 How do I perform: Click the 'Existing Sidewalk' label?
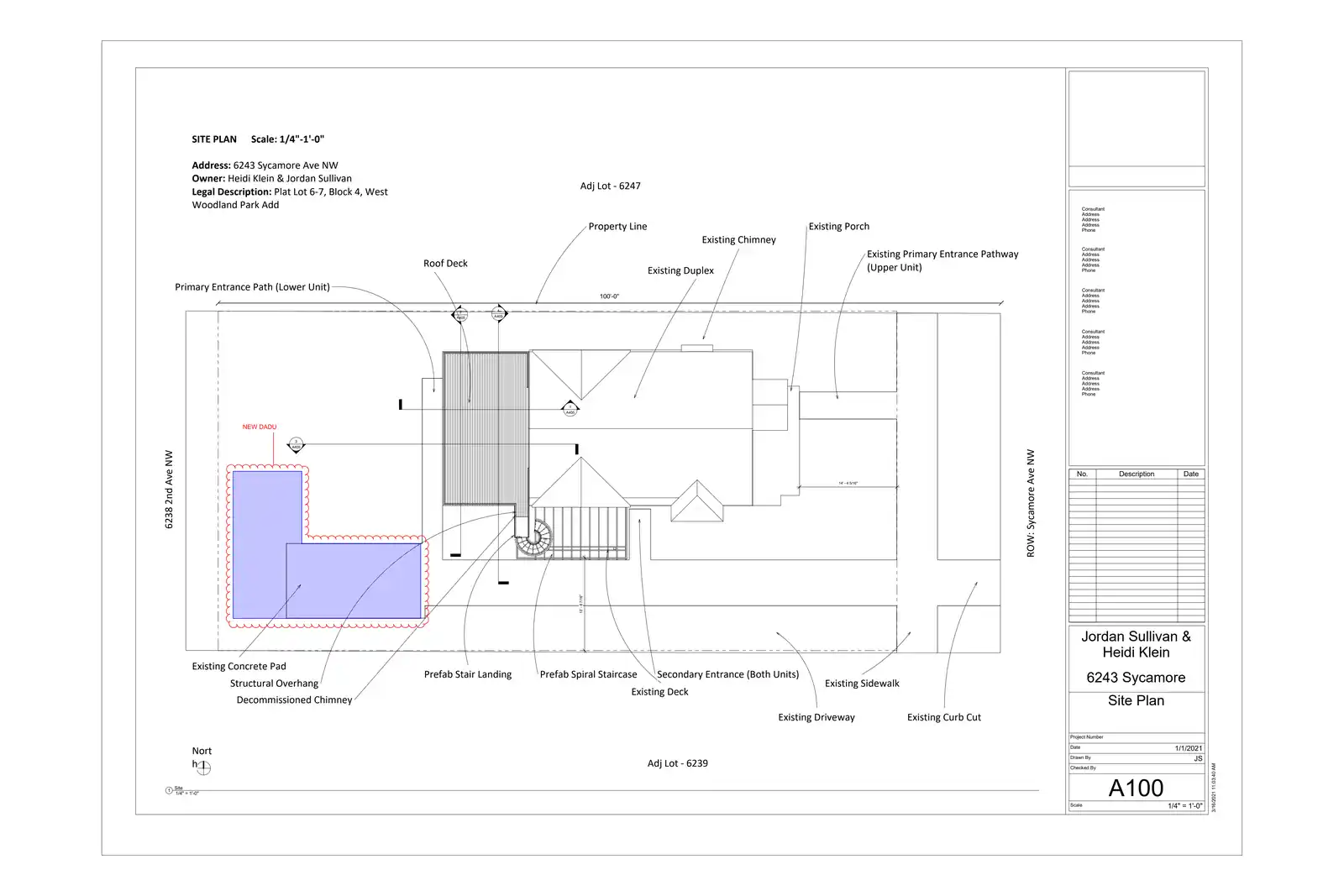(862, 684)
